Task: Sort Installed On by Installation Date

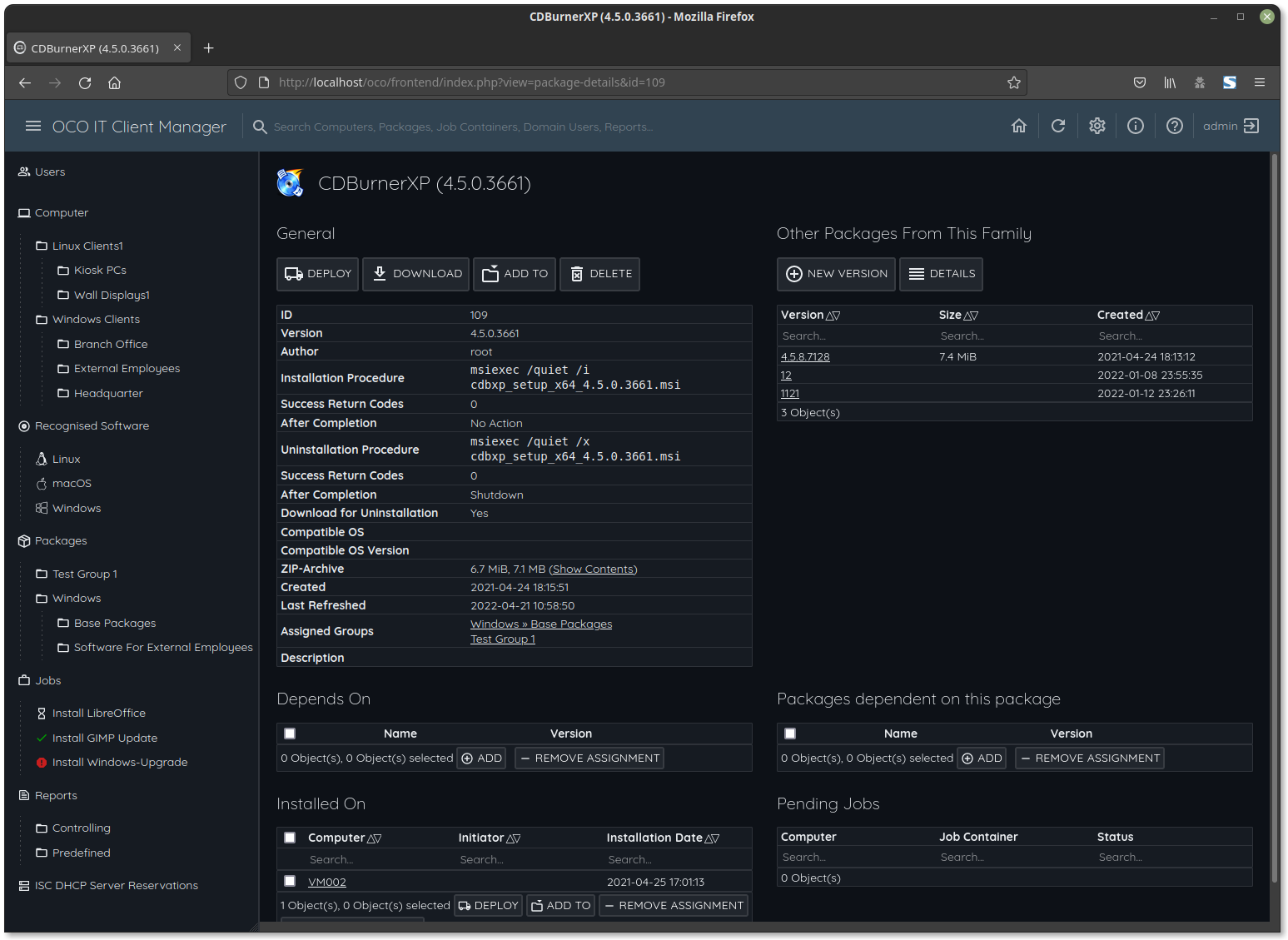Action: [x=663, y=838]
